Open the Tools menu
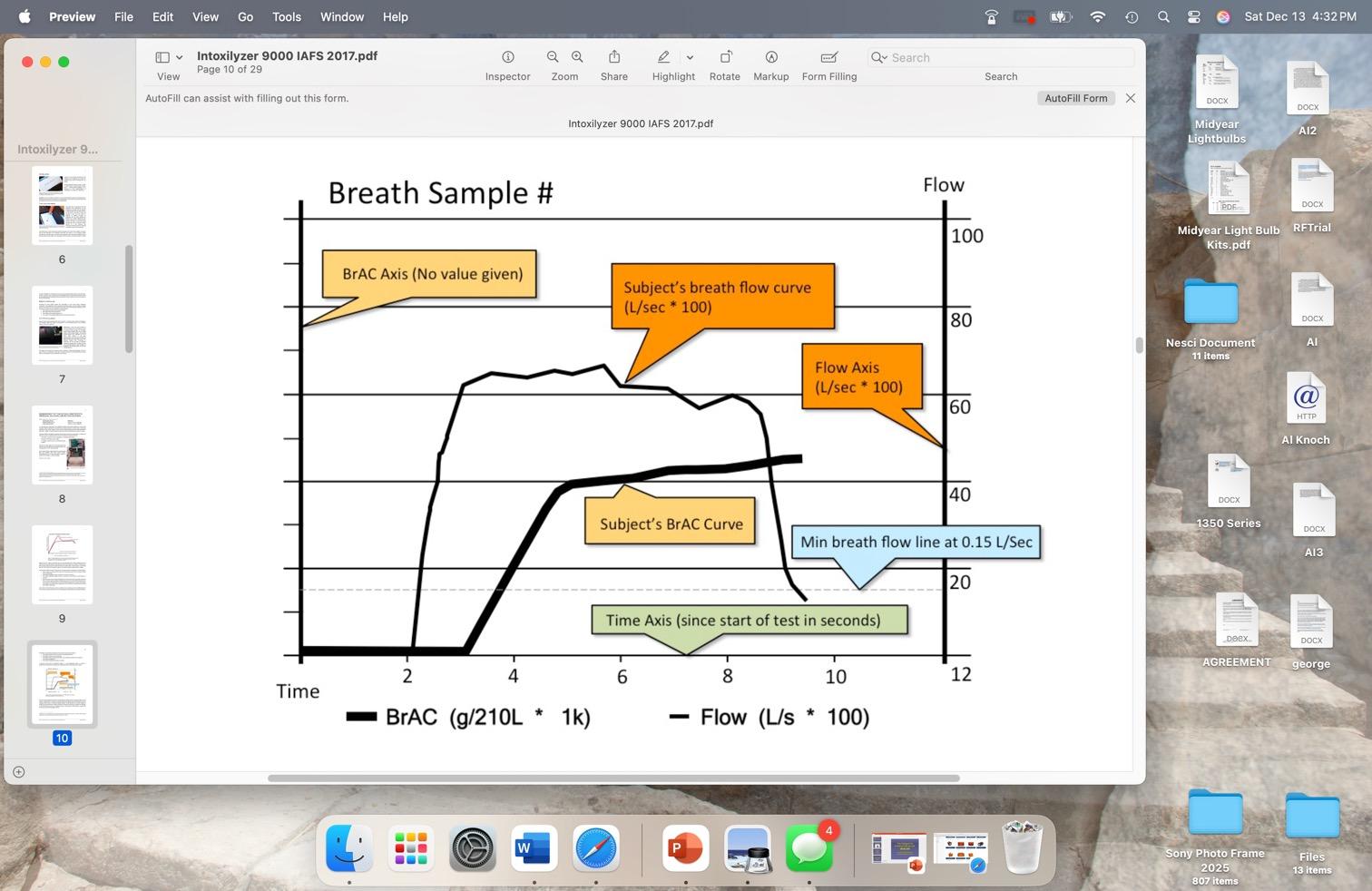The image size is (1372, 891). (x=287, y=16)
